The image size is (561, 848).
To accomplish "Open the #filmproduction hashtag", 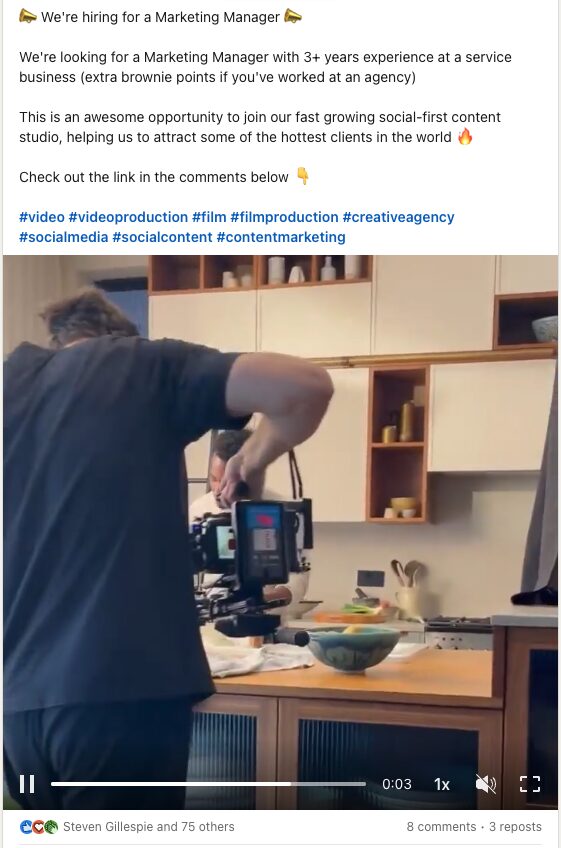I will click(x=285, y=217).
